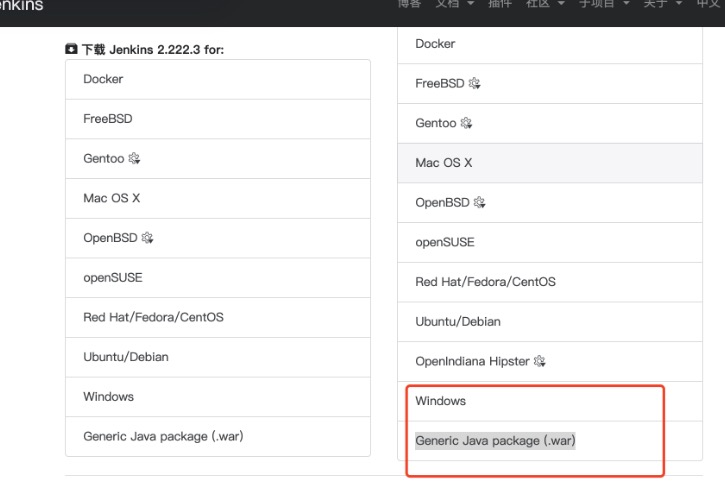Screen dimensions: 725x487
Task: Click the heading text 下载 Jenkins 2.222.3 for:
Action: tap(153, 49)
